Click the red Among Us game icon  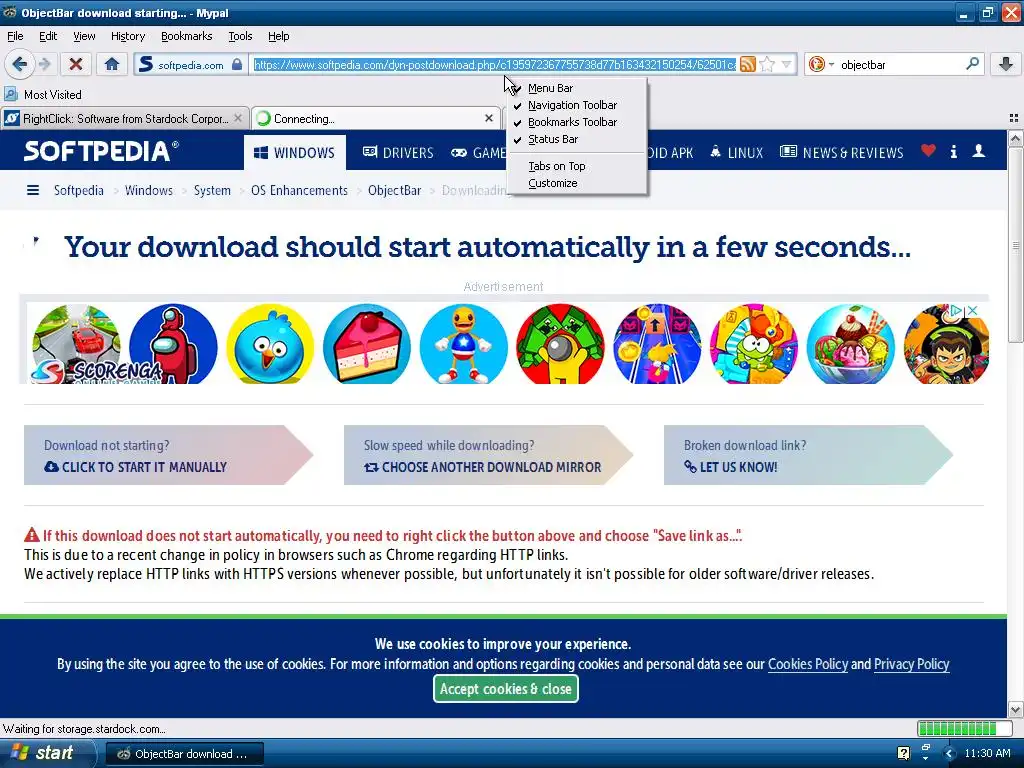(173, 344)
